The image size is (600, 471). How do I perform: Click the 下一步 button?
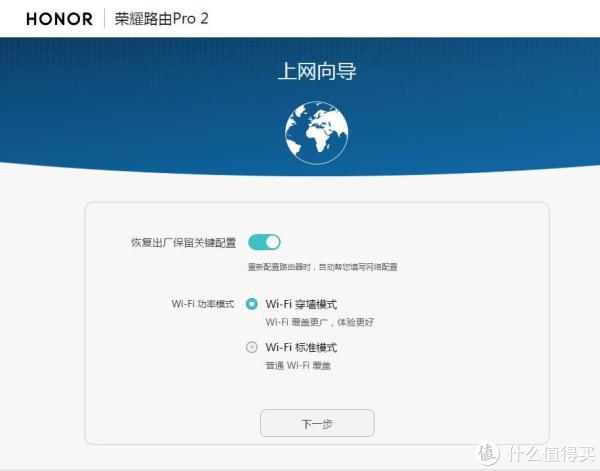(317, 423)
